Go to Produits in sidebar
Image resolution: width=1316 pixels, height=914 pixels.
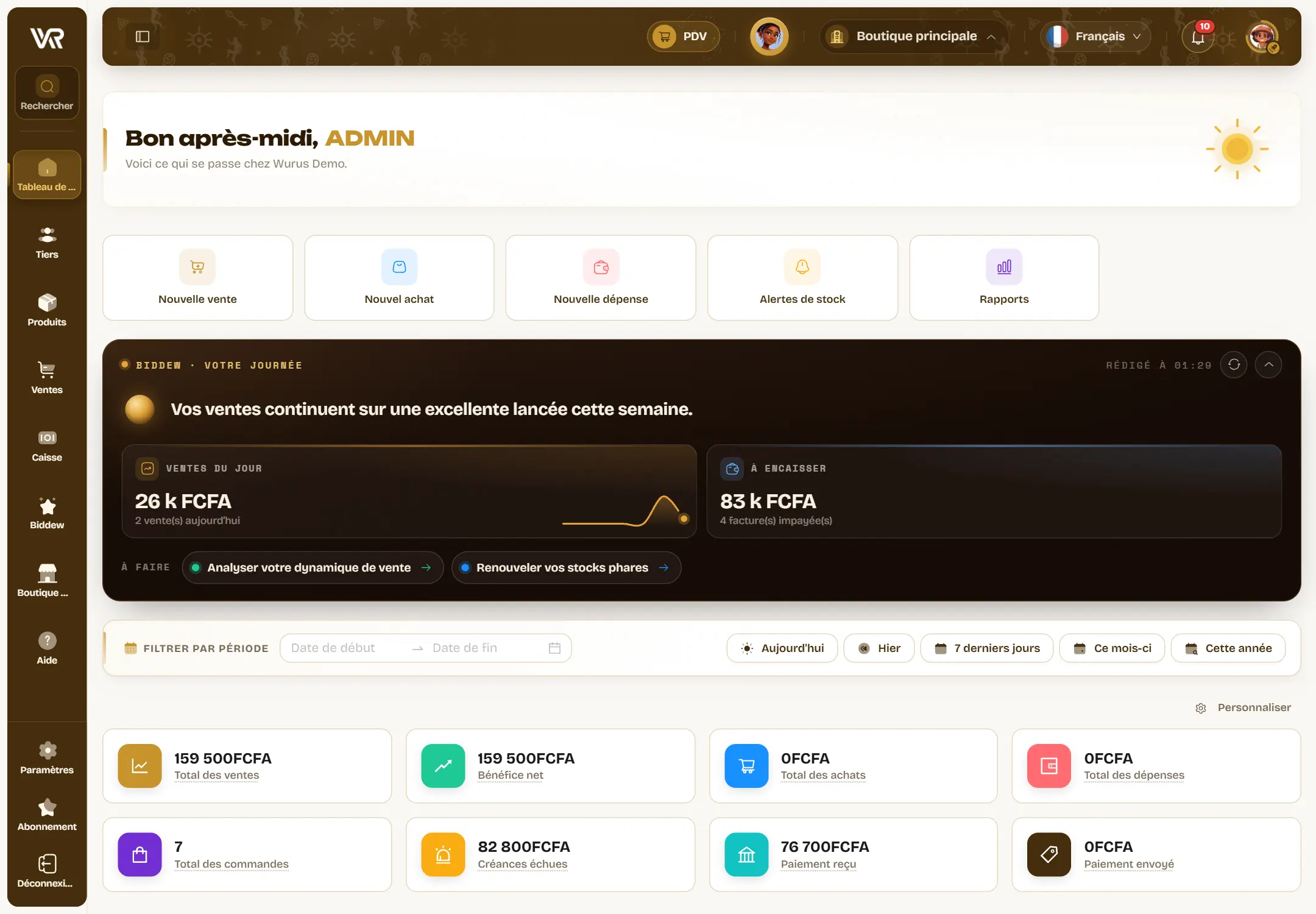tap(47, 310)
